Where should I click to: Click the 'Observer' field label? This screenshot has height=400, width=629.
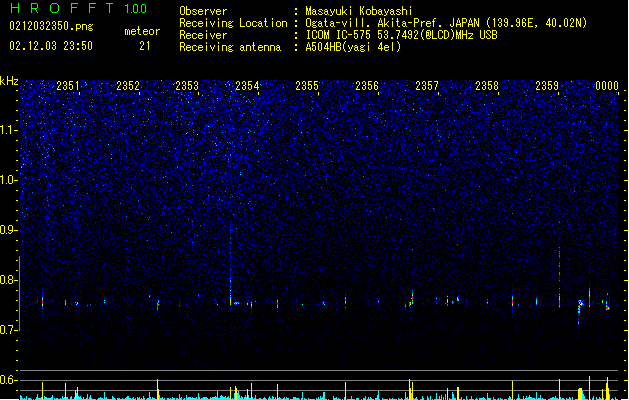(203, 11)
